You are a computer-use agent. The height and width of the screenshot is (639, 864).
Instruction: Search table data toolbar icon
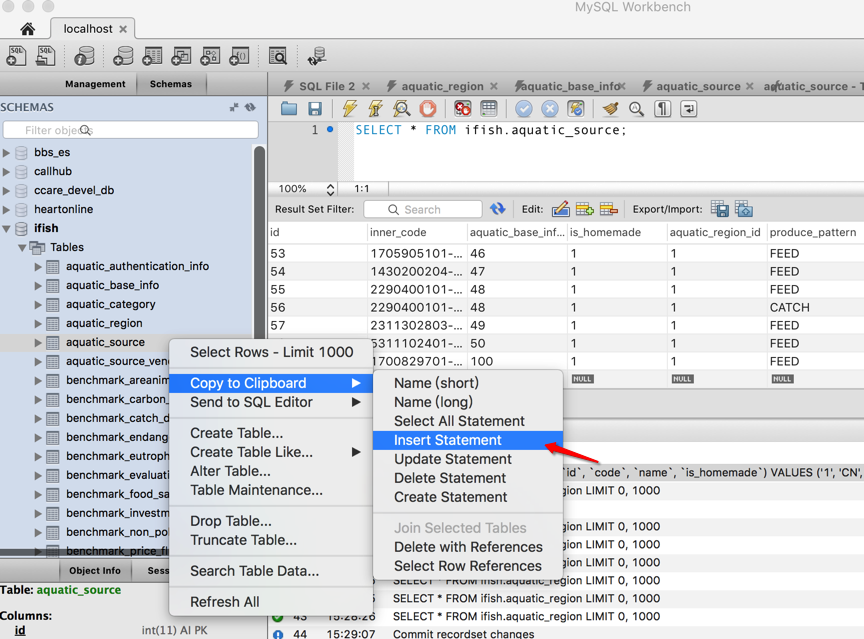[278, 56]
